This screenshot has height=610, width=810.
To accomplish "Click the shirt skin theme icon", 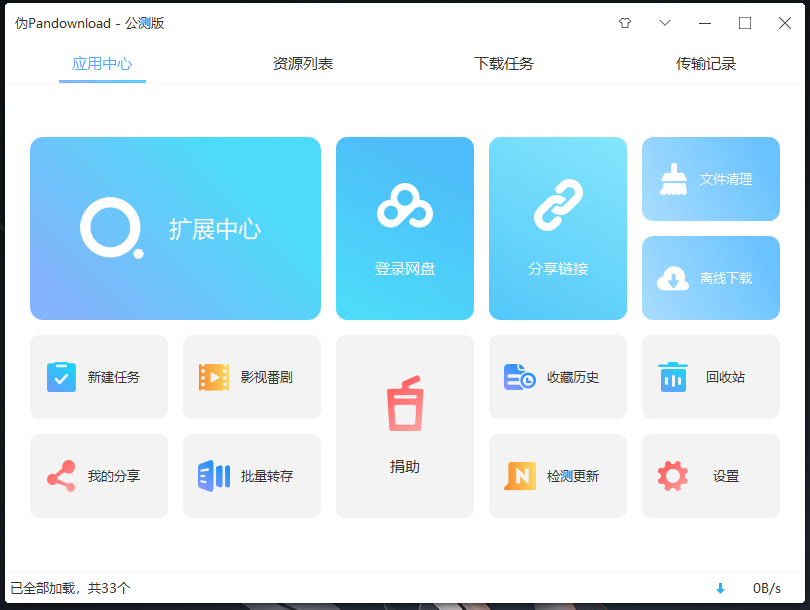I will pyautogui.click(x=625, y=23).
